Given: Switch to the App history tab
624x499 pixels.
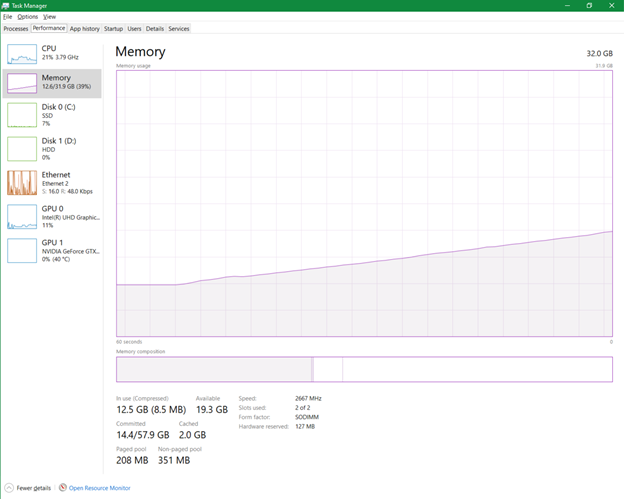Looking at the screenshot, I should pyautogui.click(x=84, y=29).
